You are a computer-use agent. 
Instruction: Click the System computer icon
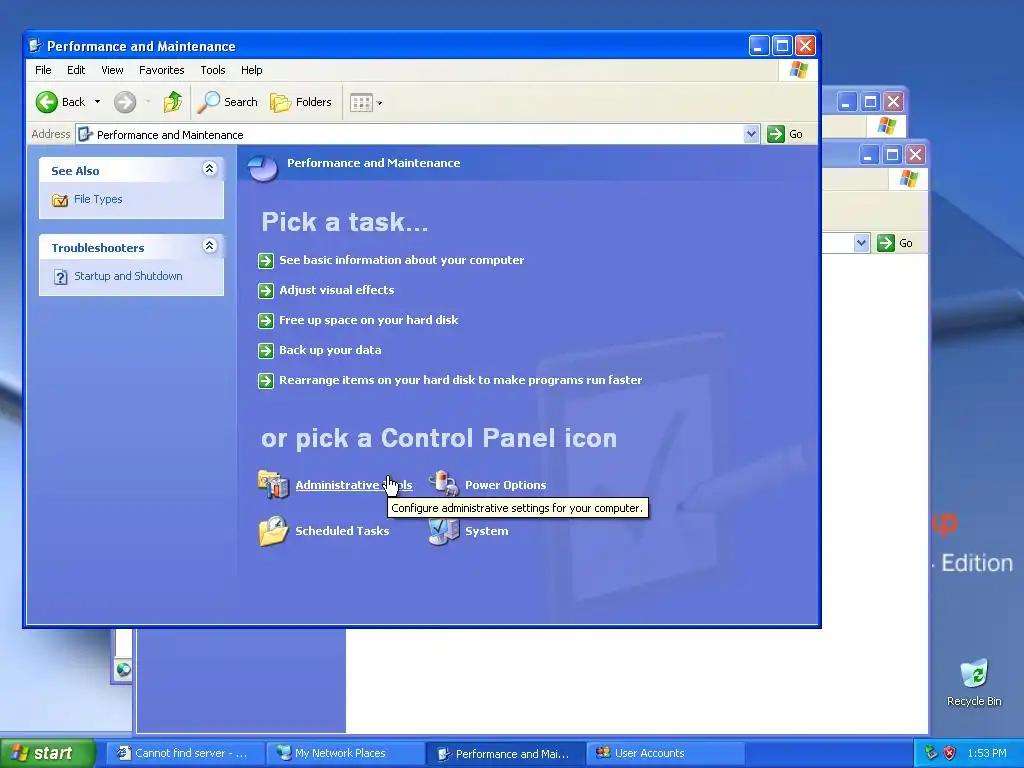point(443,530)
